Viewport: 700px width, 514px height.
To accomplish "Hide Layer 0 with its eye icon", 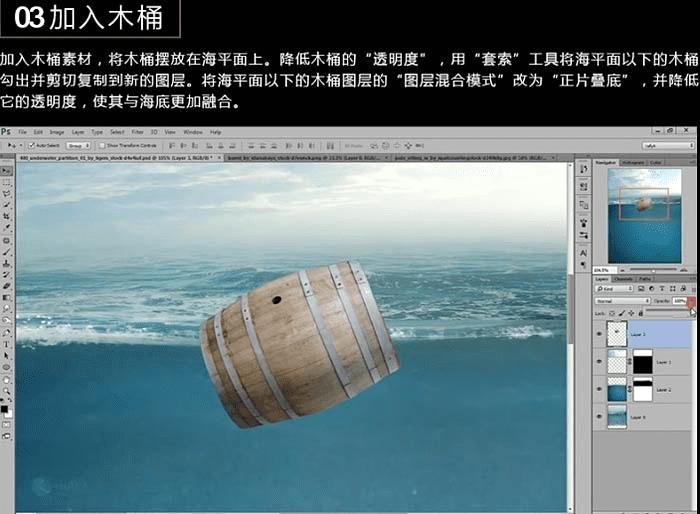I will [599, 417].
